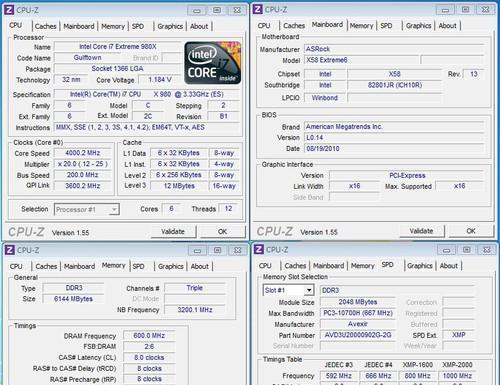
Task: Click the 82801JR (ICH10R) southbridge value
Action: coord(395,85)
